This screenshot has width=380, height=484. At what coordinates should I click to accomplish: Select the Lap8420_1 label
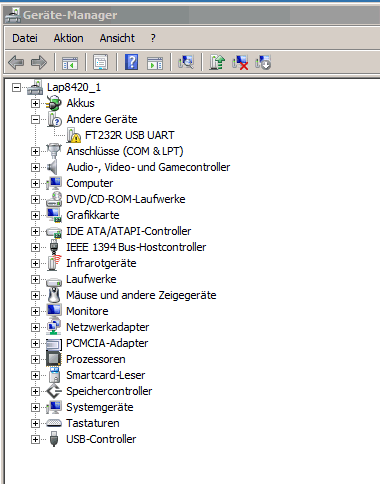(74, 87)
